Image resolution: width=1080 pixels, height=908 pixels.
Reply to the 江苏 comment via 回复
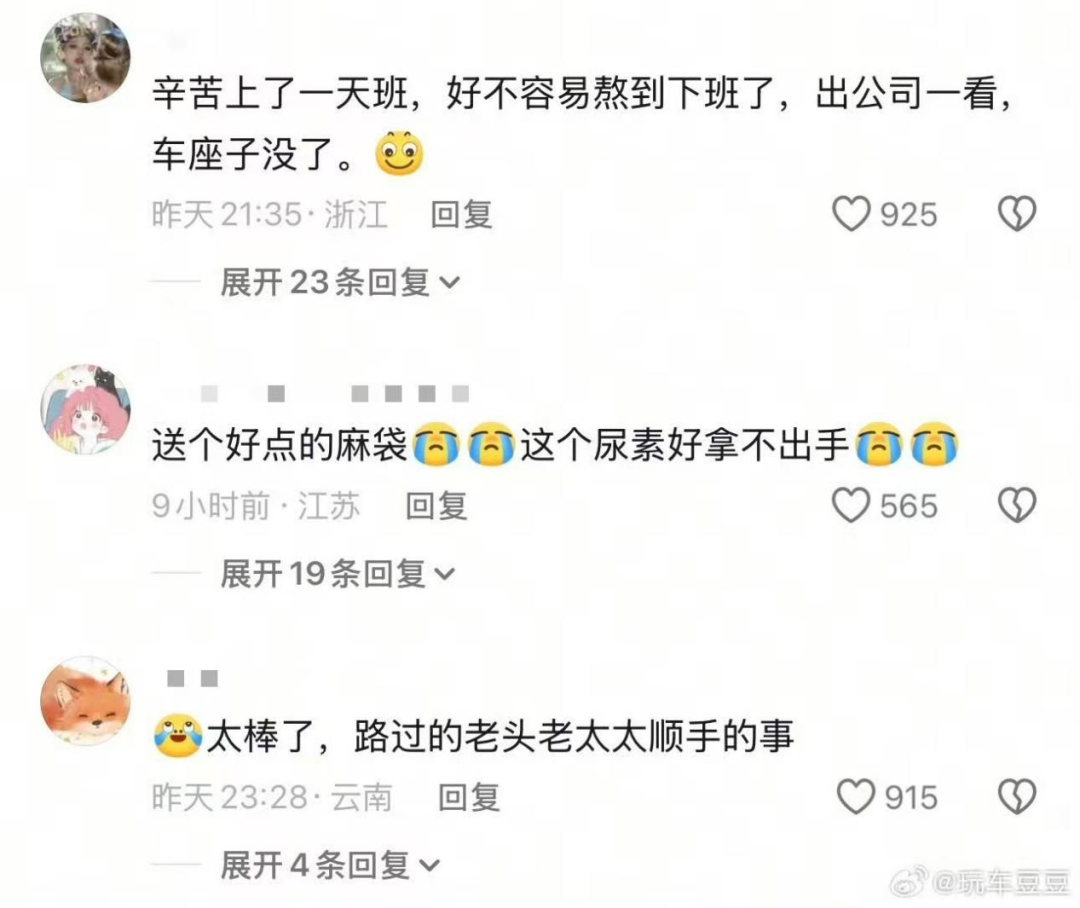click(x=436, y=506)
